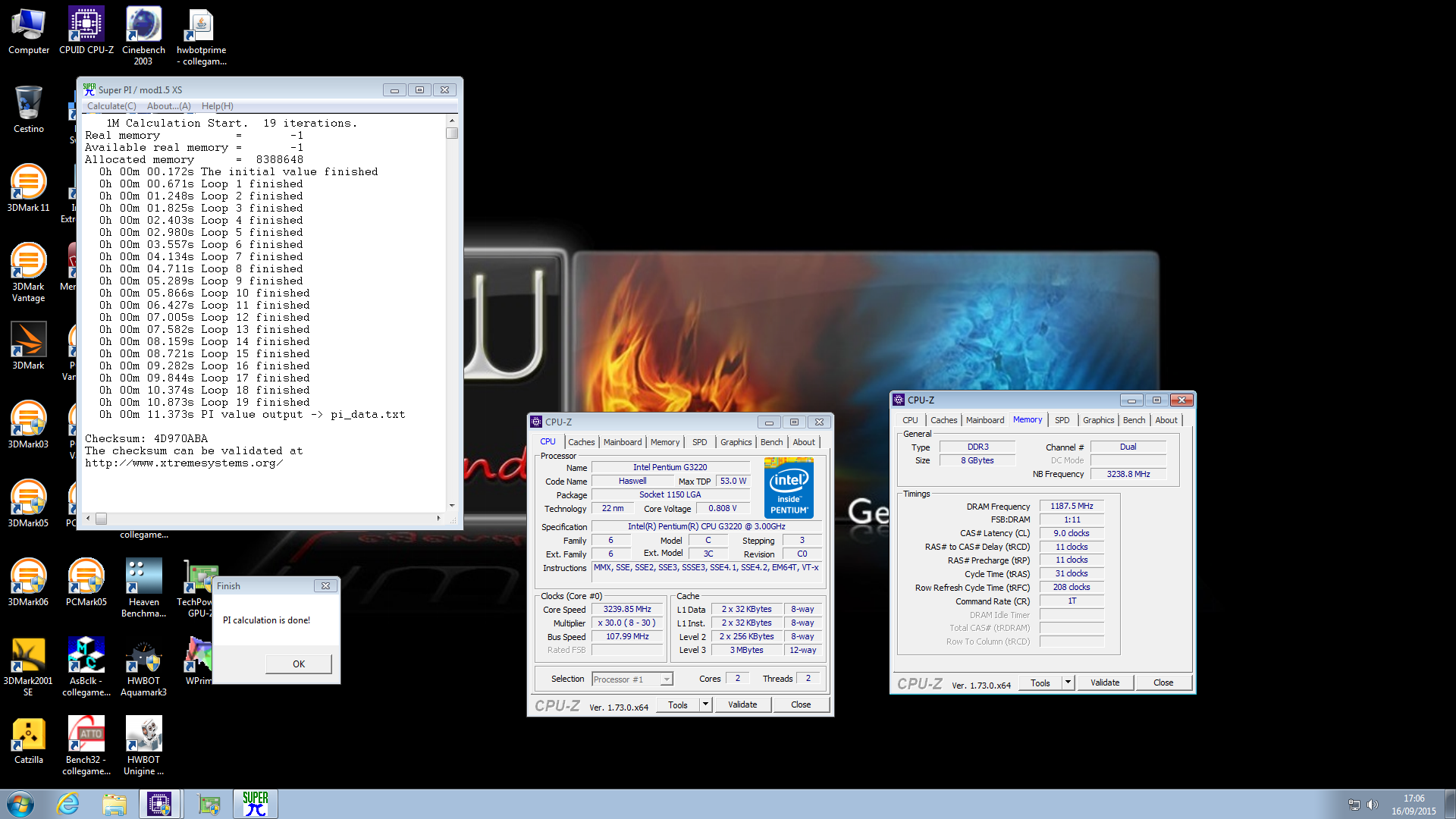Expand Tools dropdown arrow in left CPU-Z
Screen dimensions: 1456x819
[705, 704]
